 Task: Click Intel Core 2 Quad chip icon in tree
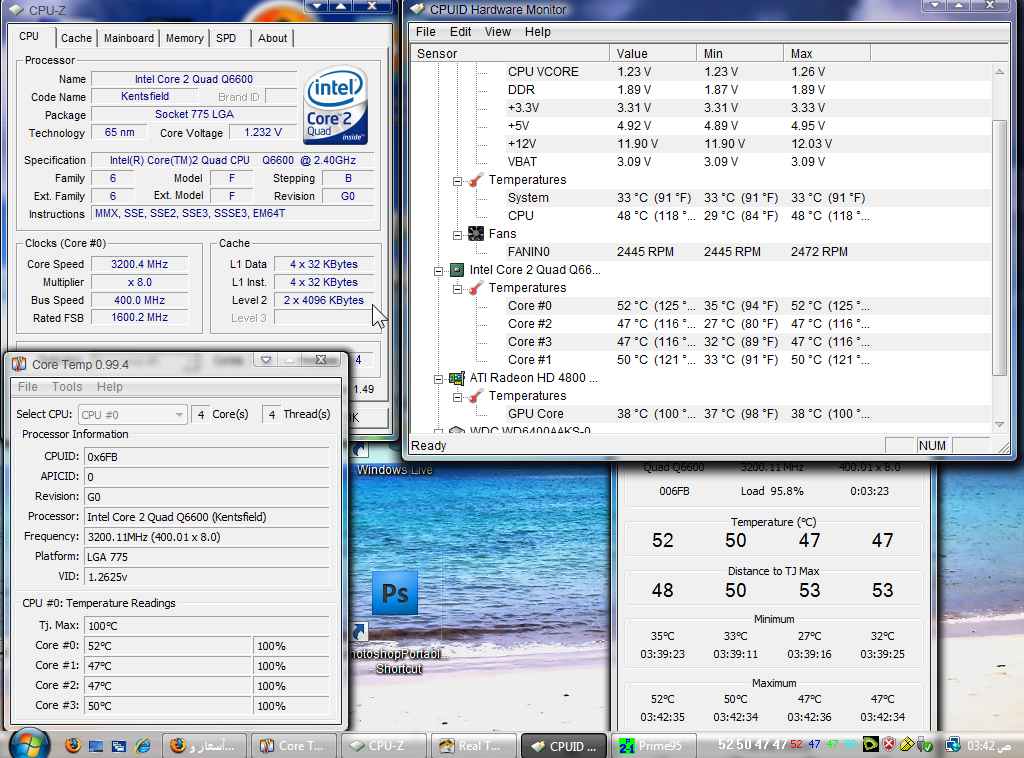[x=456, y=270]
